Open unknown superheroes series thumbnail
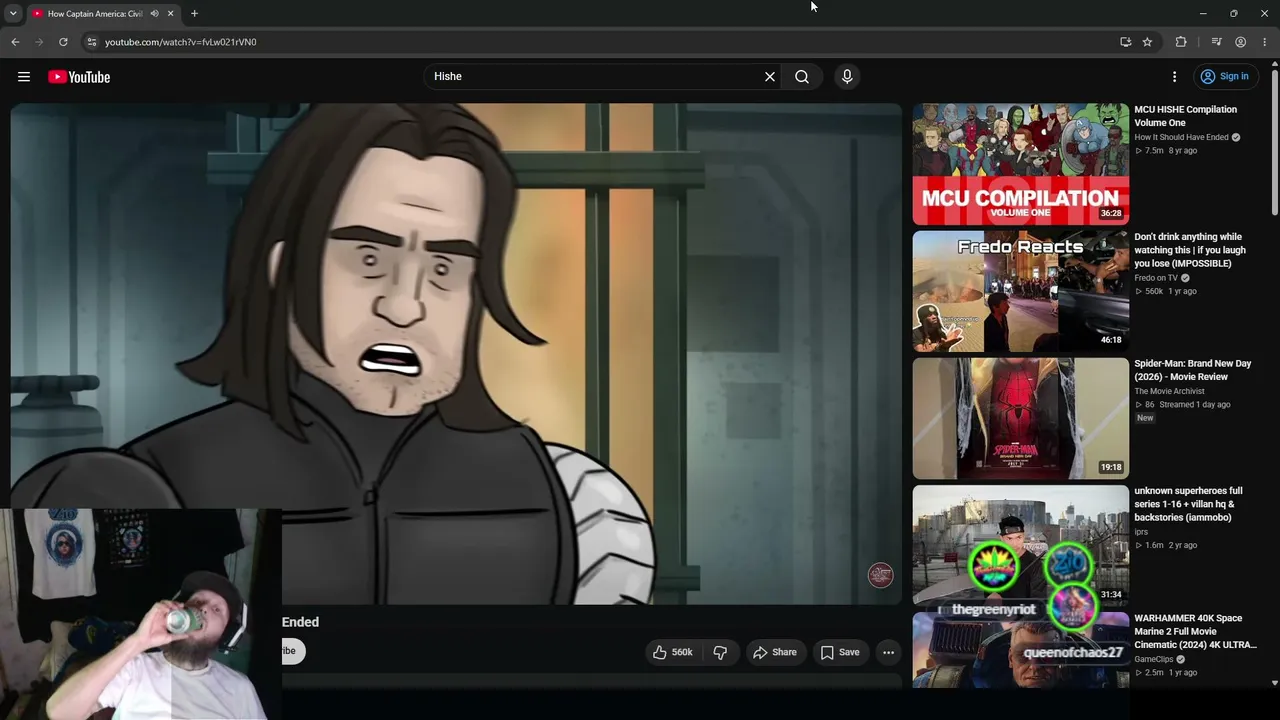Screen dimensions: 1280x720 point(1020,545)
